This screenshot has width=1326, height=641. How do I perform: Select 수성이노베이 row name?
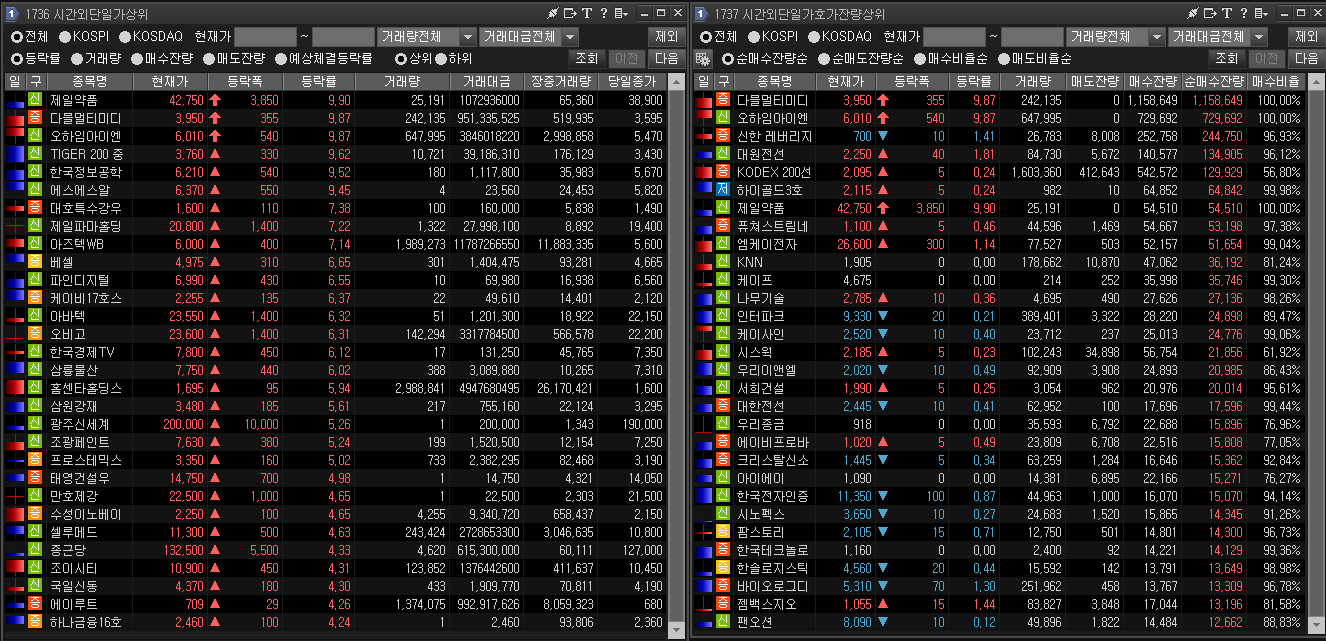85,514
